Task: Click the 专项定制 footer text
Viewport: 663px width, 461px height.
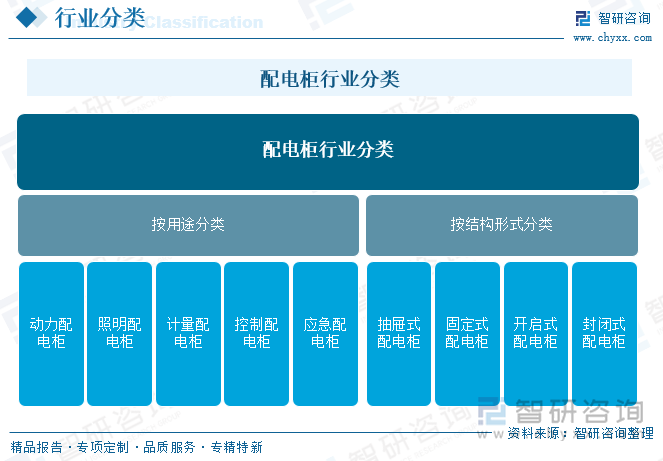Action: coord(103,447)
